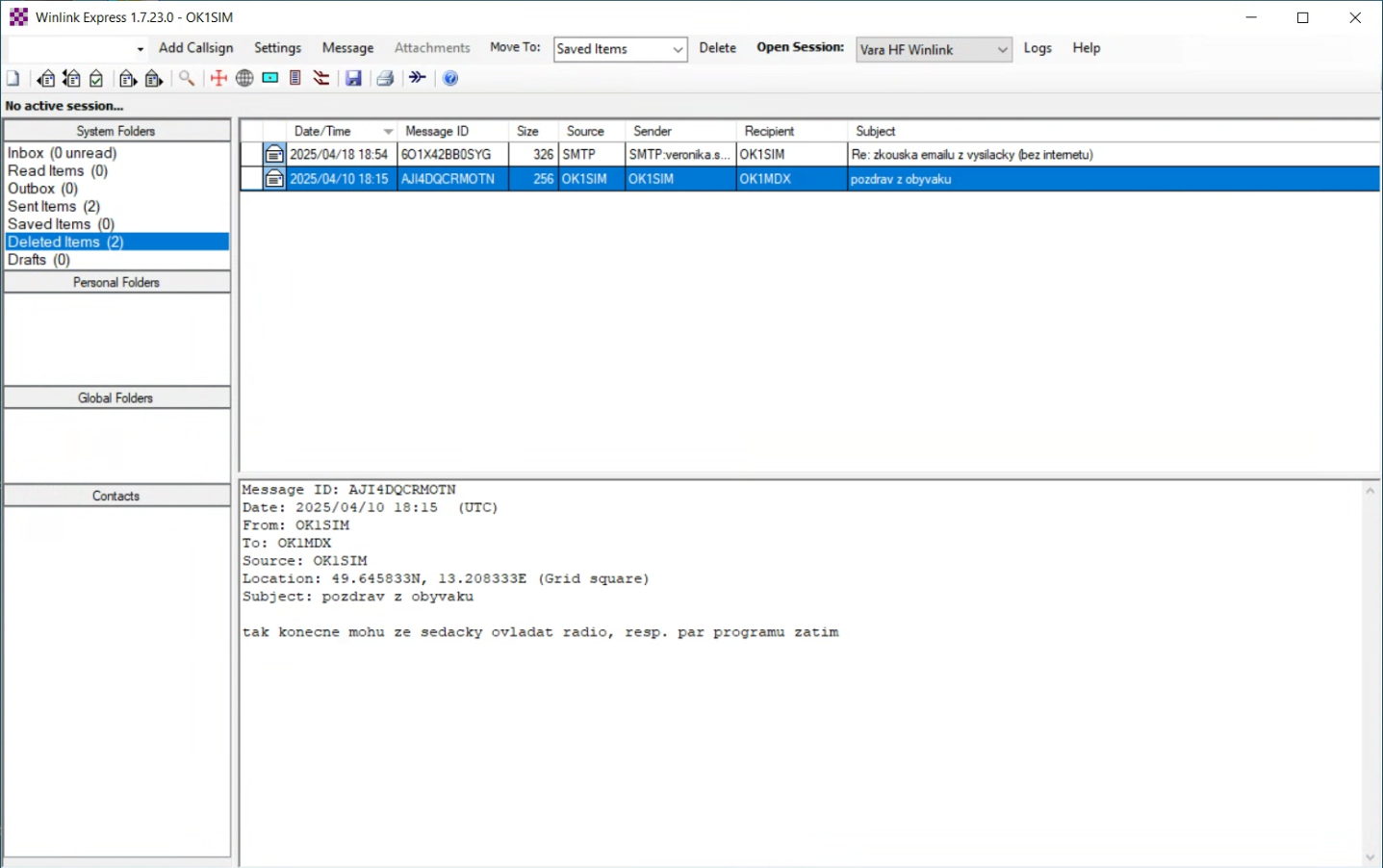1383x868 pixels.
Task: Click the System Folders header
Action: tap(116, 131)
